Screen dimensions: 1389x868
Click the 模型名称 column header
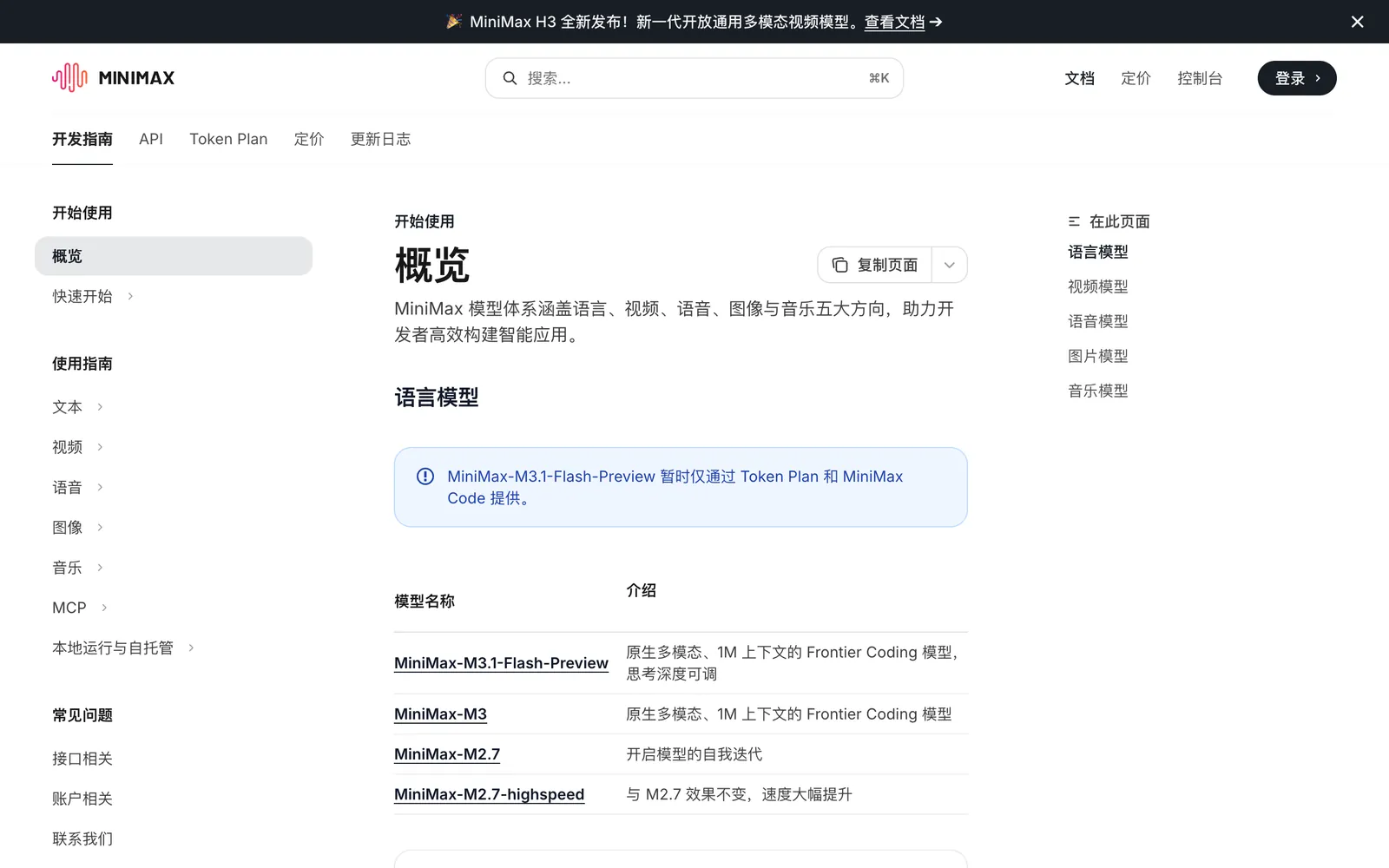point(425,601)
